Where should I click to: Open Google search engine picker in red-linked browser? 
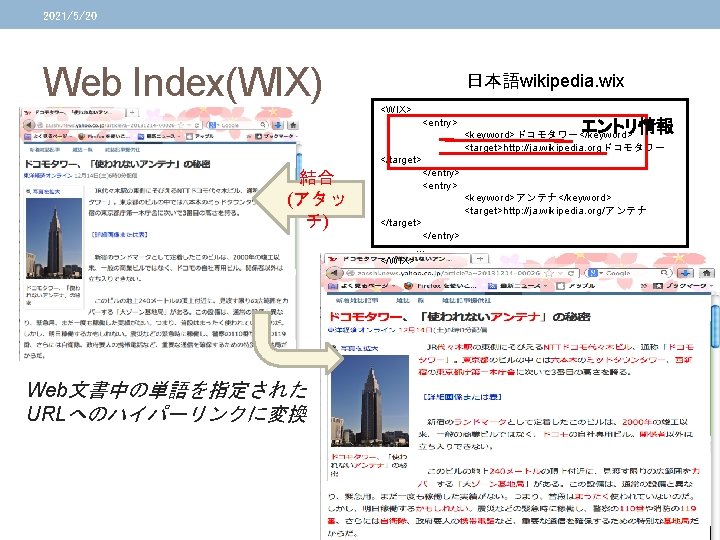coord(595,273)
